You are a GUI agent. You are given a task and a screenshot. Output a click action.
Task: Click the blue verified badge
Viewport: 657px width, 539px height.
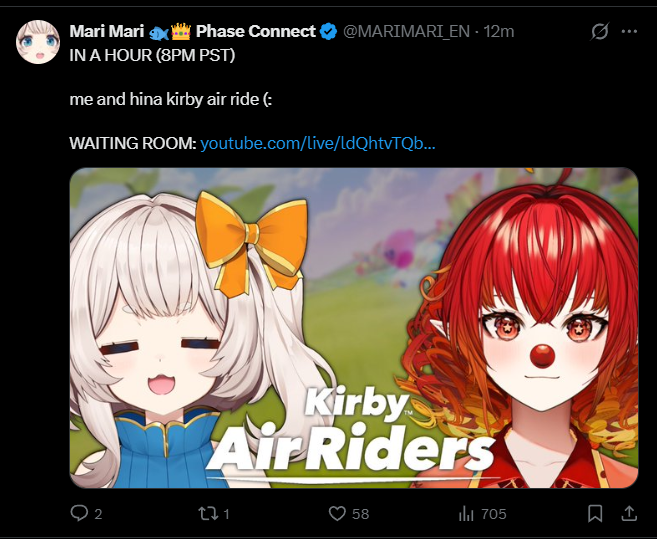pos(328,31)
